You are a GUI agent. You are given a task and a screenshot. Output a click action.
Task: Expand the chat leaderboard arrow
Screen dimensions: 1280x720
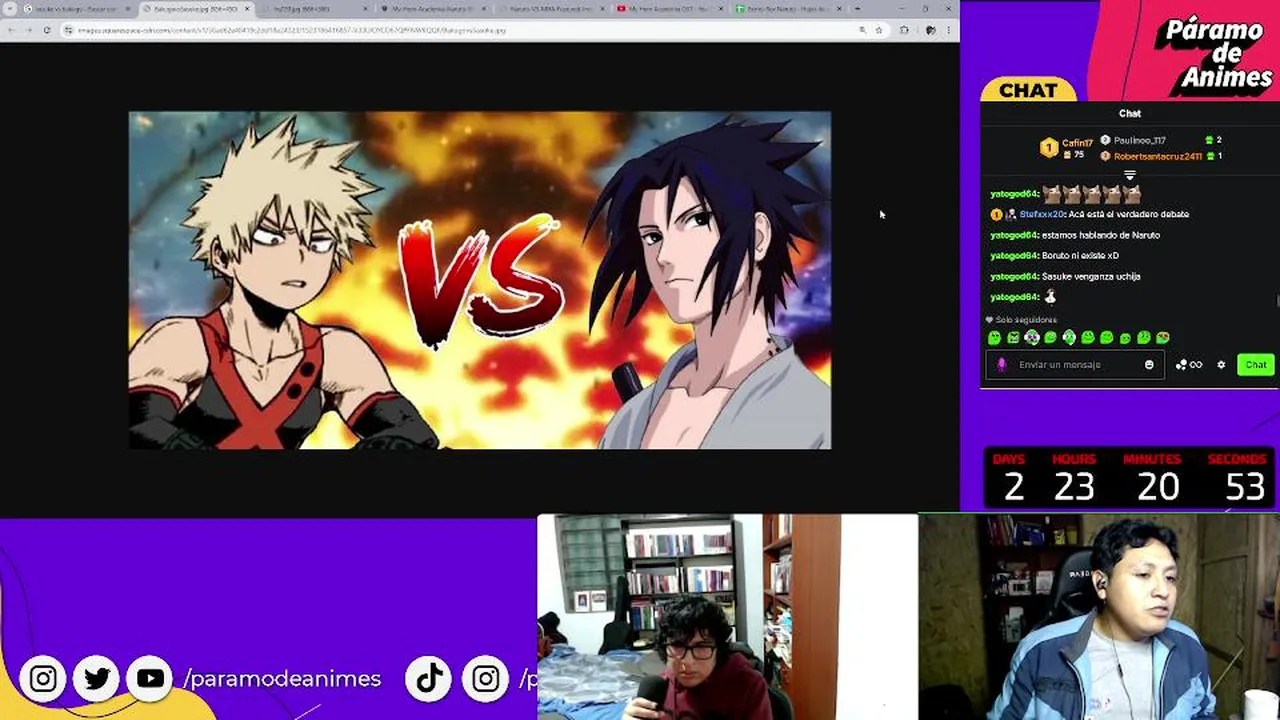1129,175
